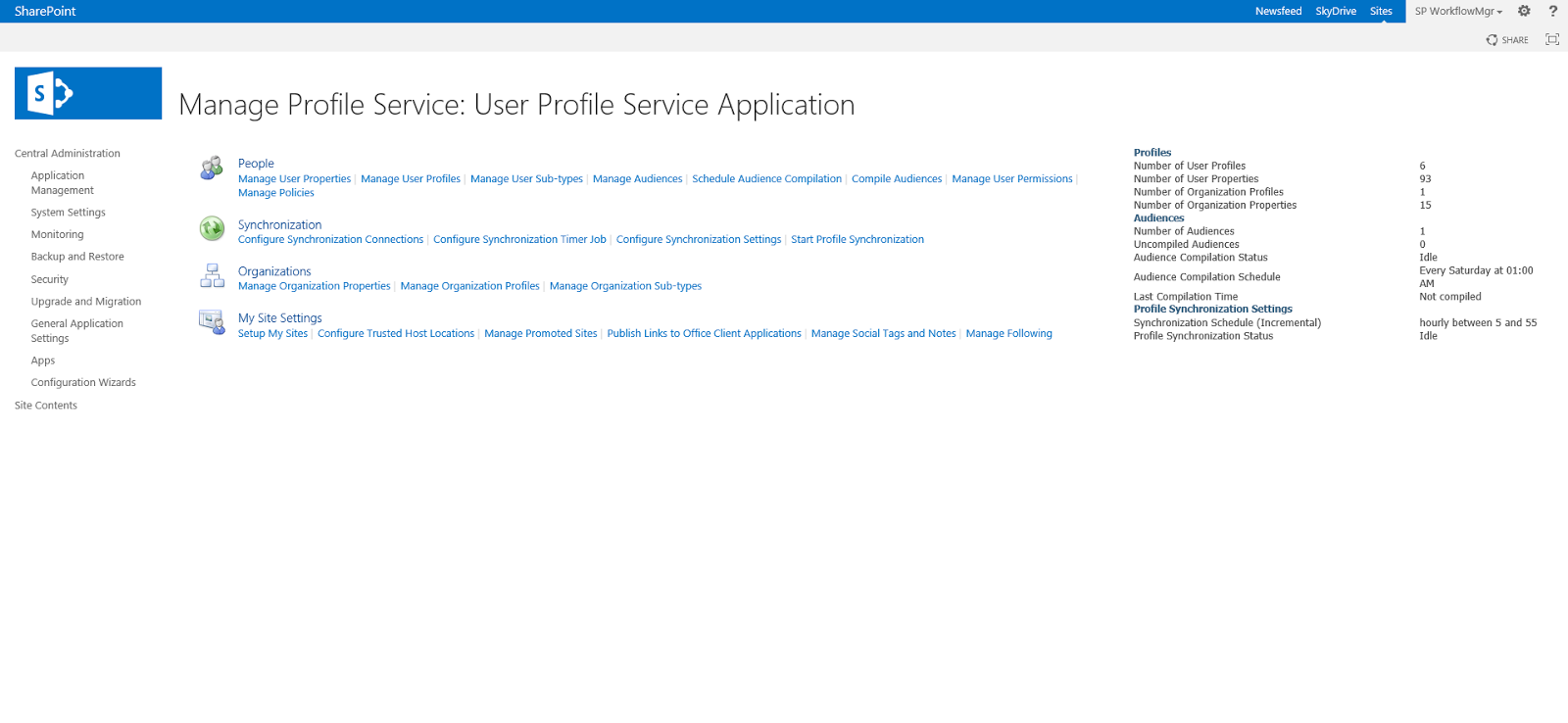Open the settings gear menu
This screenshot has width=1568, height=723.
(x=1524, y=11)
